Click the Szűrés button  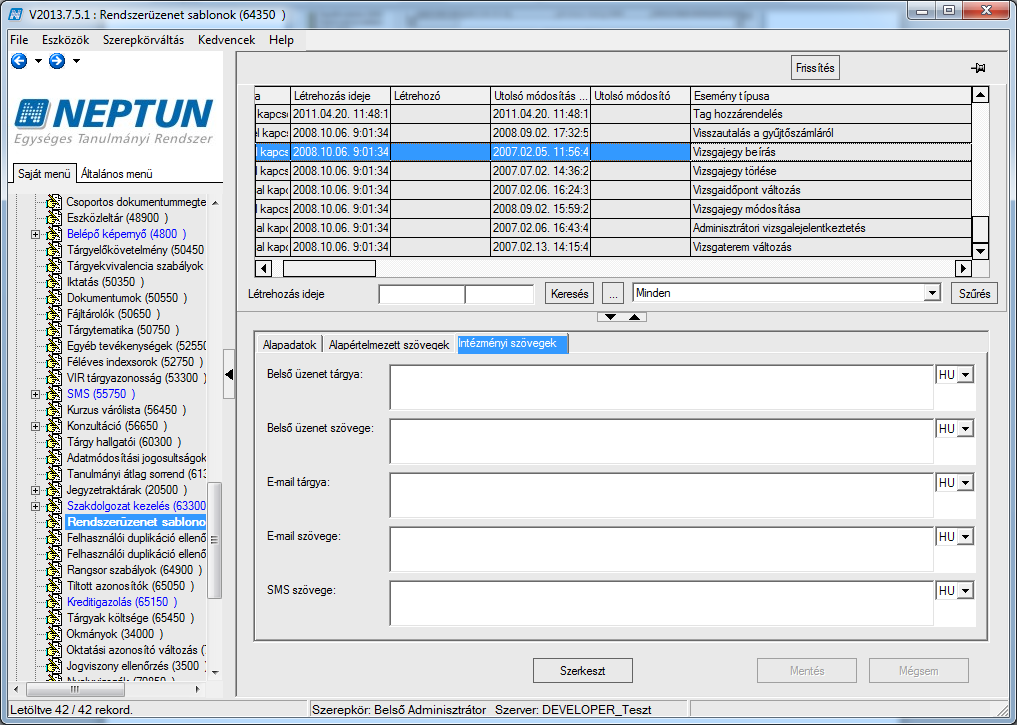pyautogui.click(x=974, y=294)
